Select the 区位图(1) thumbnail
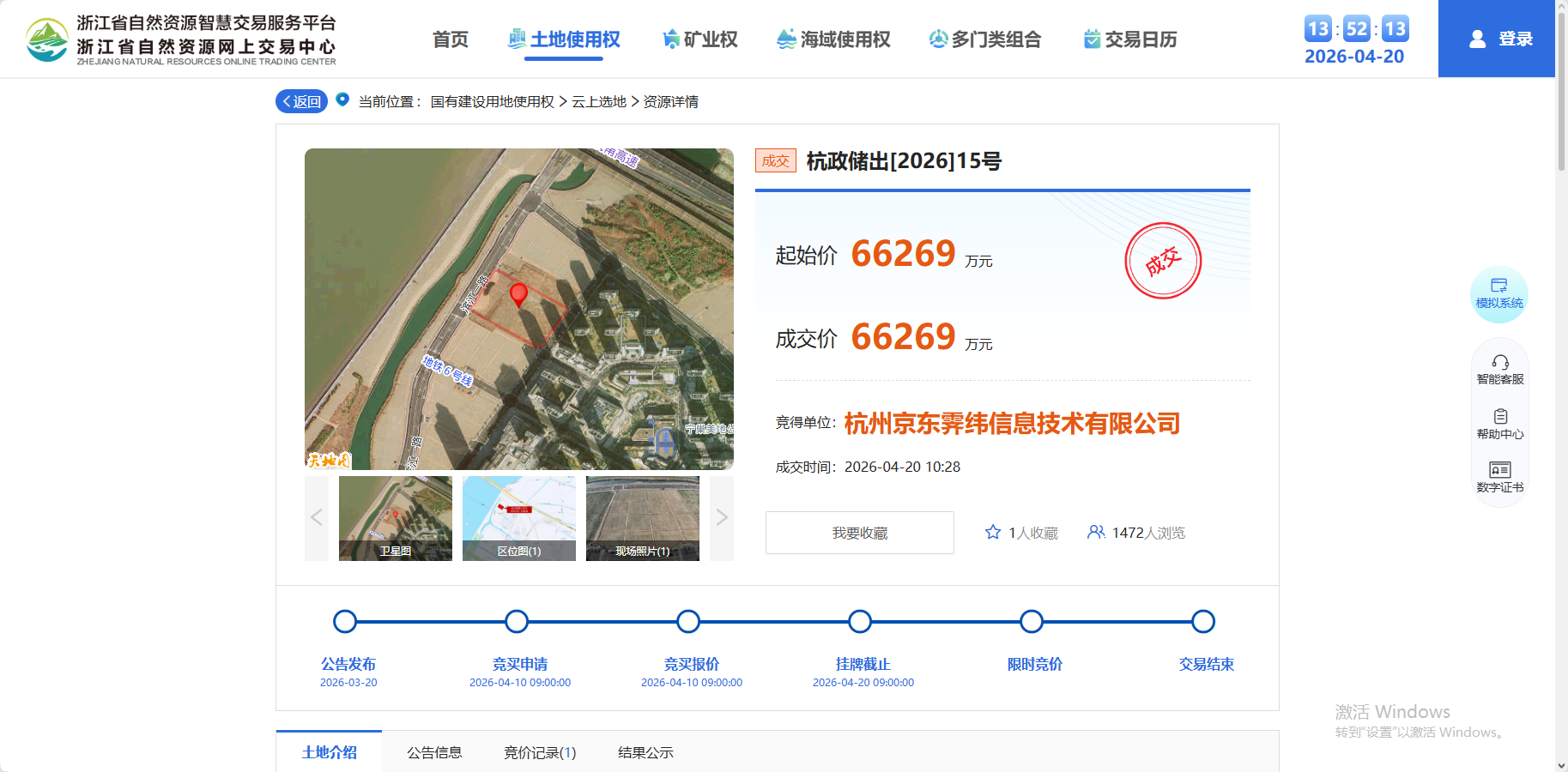1568x772 pixels. coord(518,518)
